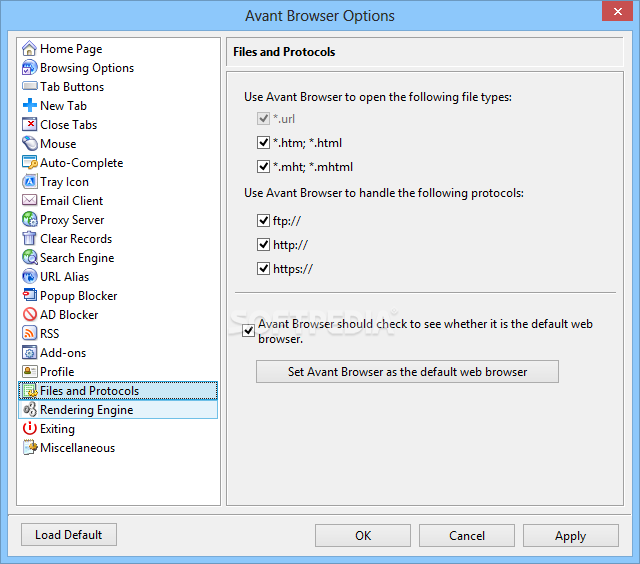
Task: Disable the https:// protocol checkbox
Action: click(x=263, y=269)
